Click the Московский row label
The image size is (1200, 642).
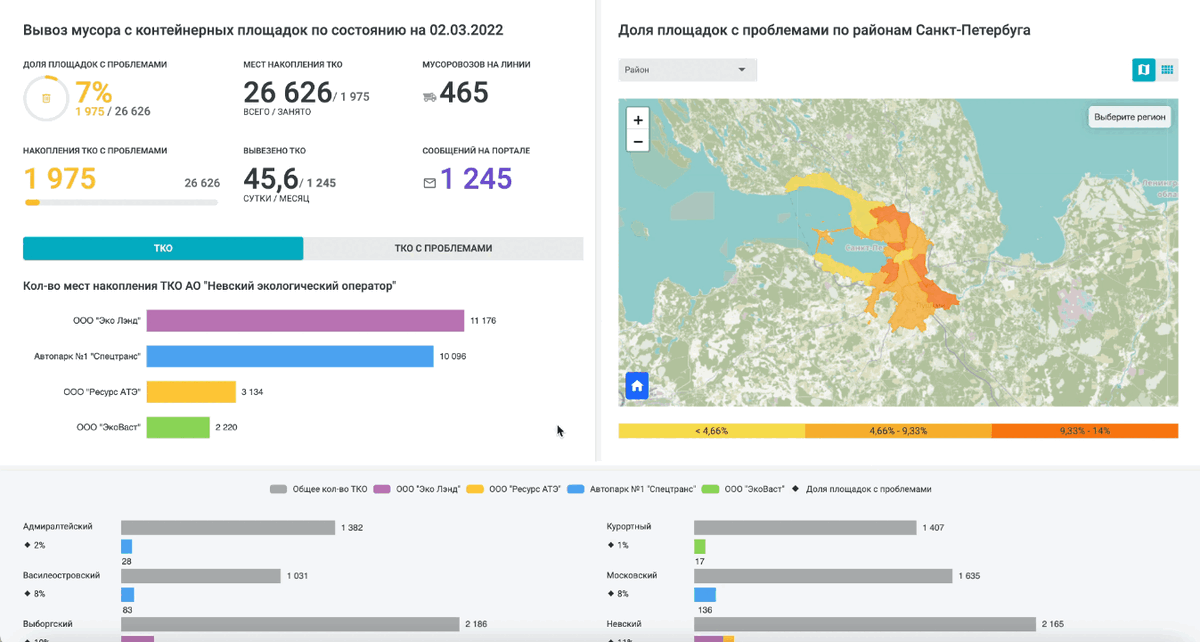point(632,575)
